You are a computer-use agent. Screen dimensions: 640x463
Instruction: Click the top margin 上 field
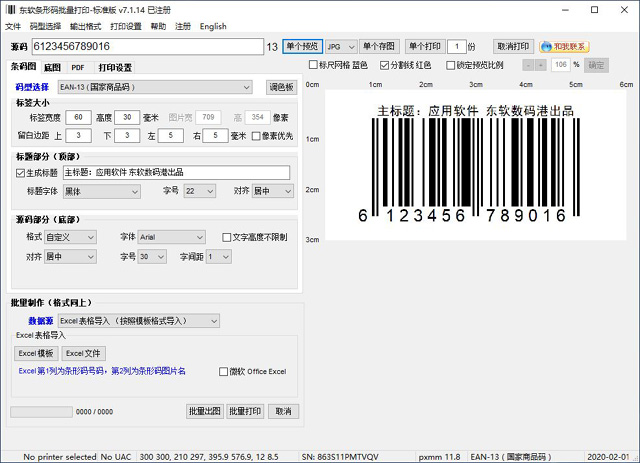coord(78,136)
